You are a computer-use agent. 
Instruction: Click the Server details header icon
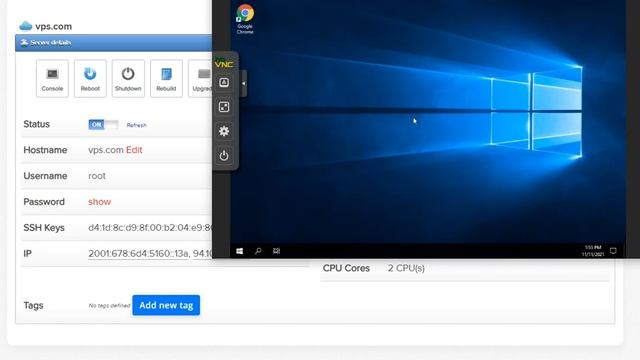(x=24, y=42)
